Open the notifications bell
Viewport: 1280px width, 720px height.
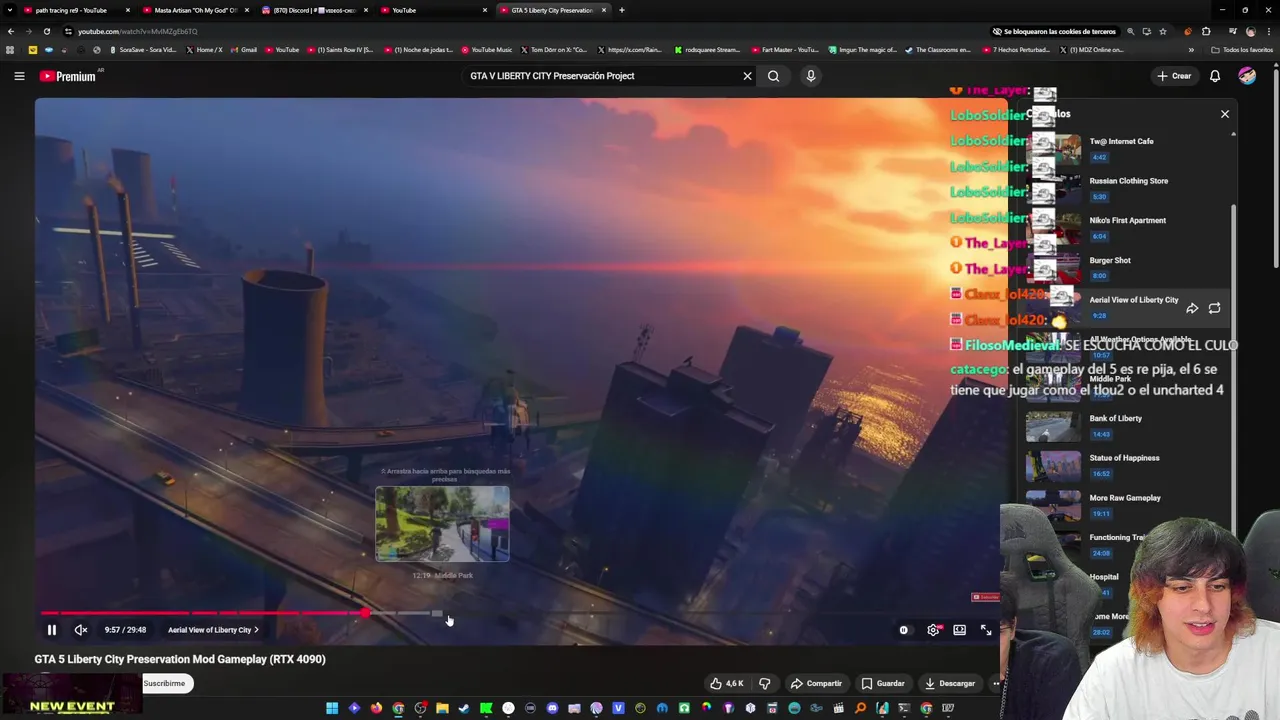coord(1215,76)
